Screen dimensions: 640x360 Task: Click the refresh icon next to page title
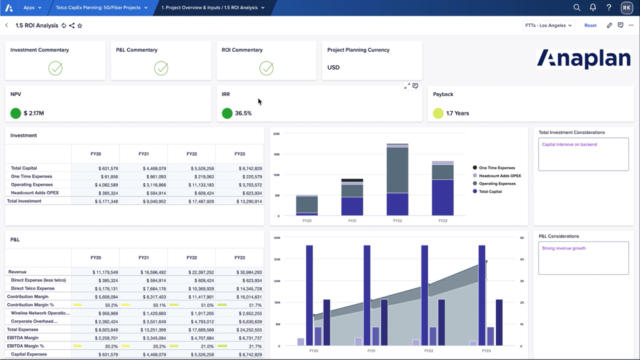tap(64, 26)
